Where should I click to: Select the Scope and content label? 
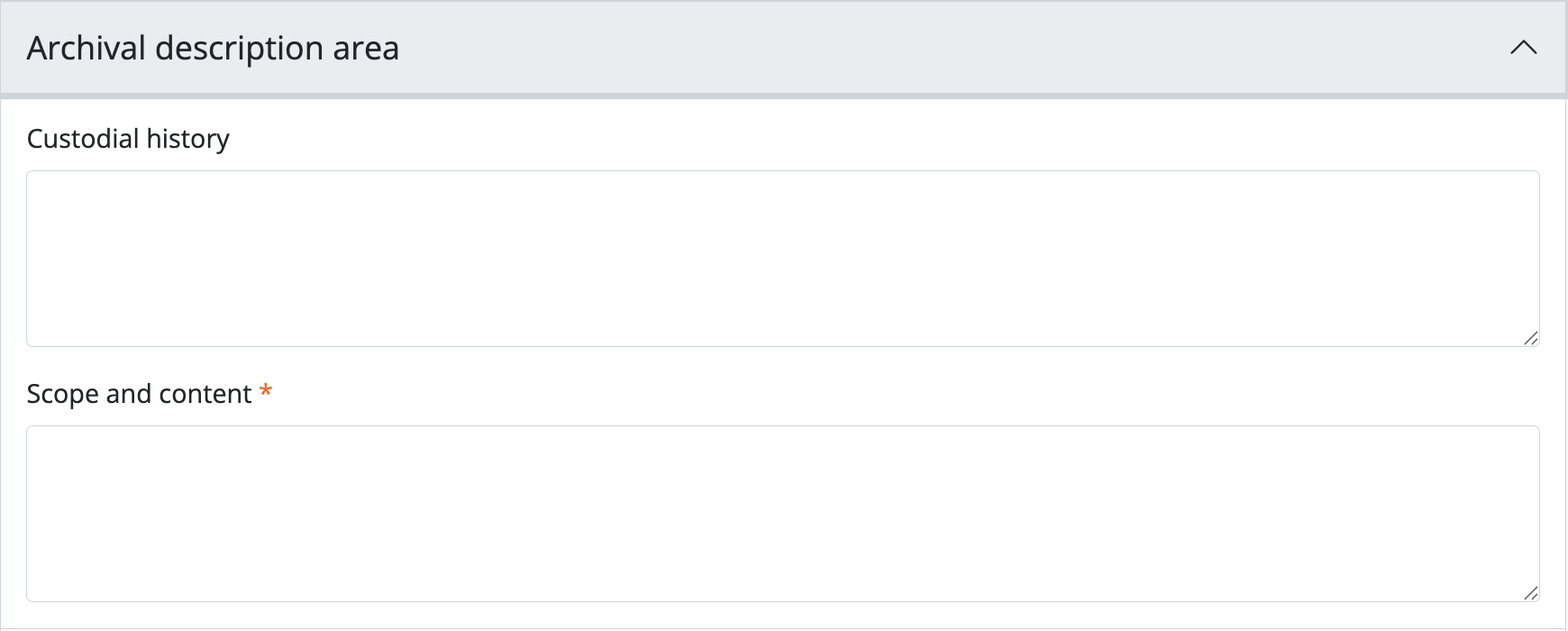click(139, 394)
